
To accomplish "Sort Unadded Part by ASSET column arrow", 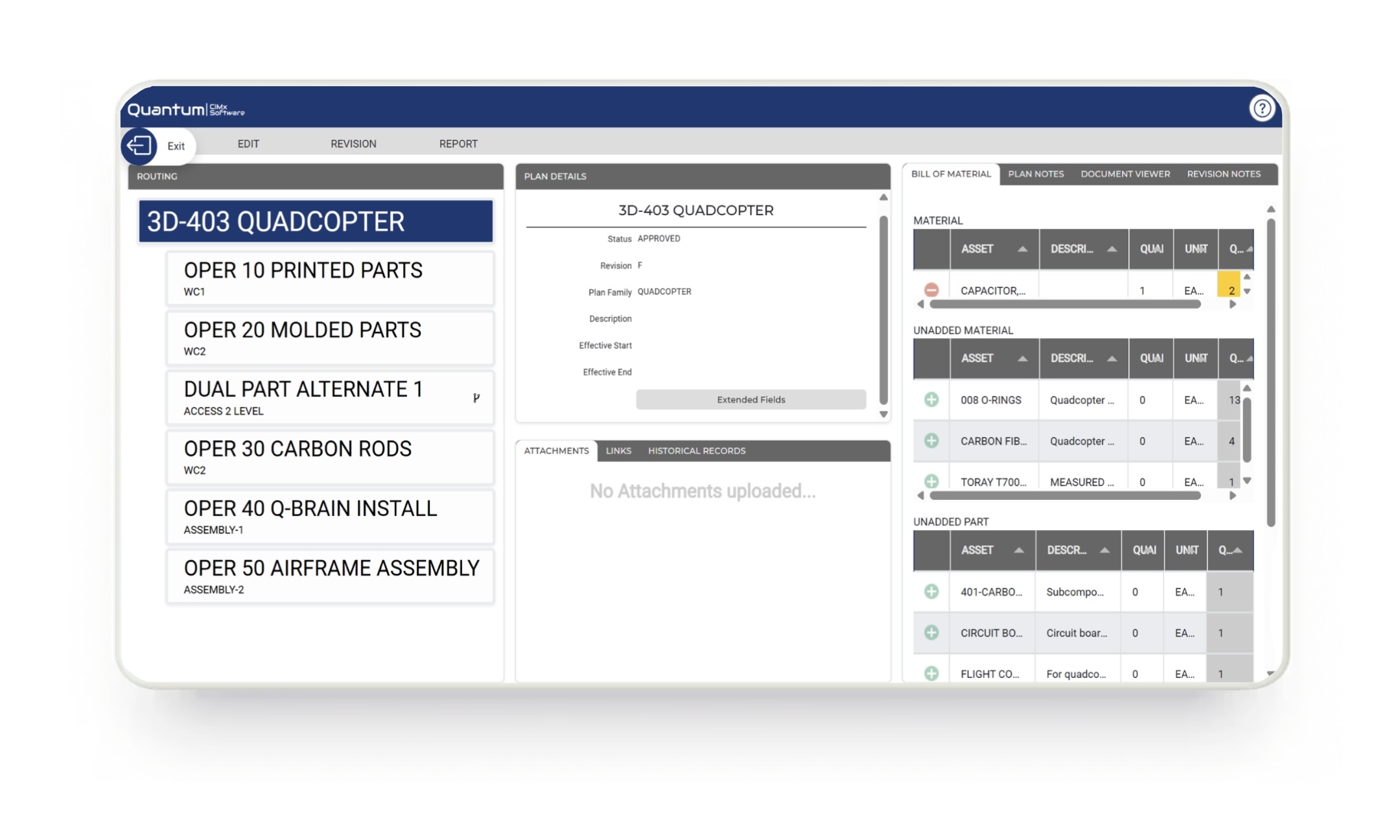I will pyautogui.click(x=1018, y=550).
